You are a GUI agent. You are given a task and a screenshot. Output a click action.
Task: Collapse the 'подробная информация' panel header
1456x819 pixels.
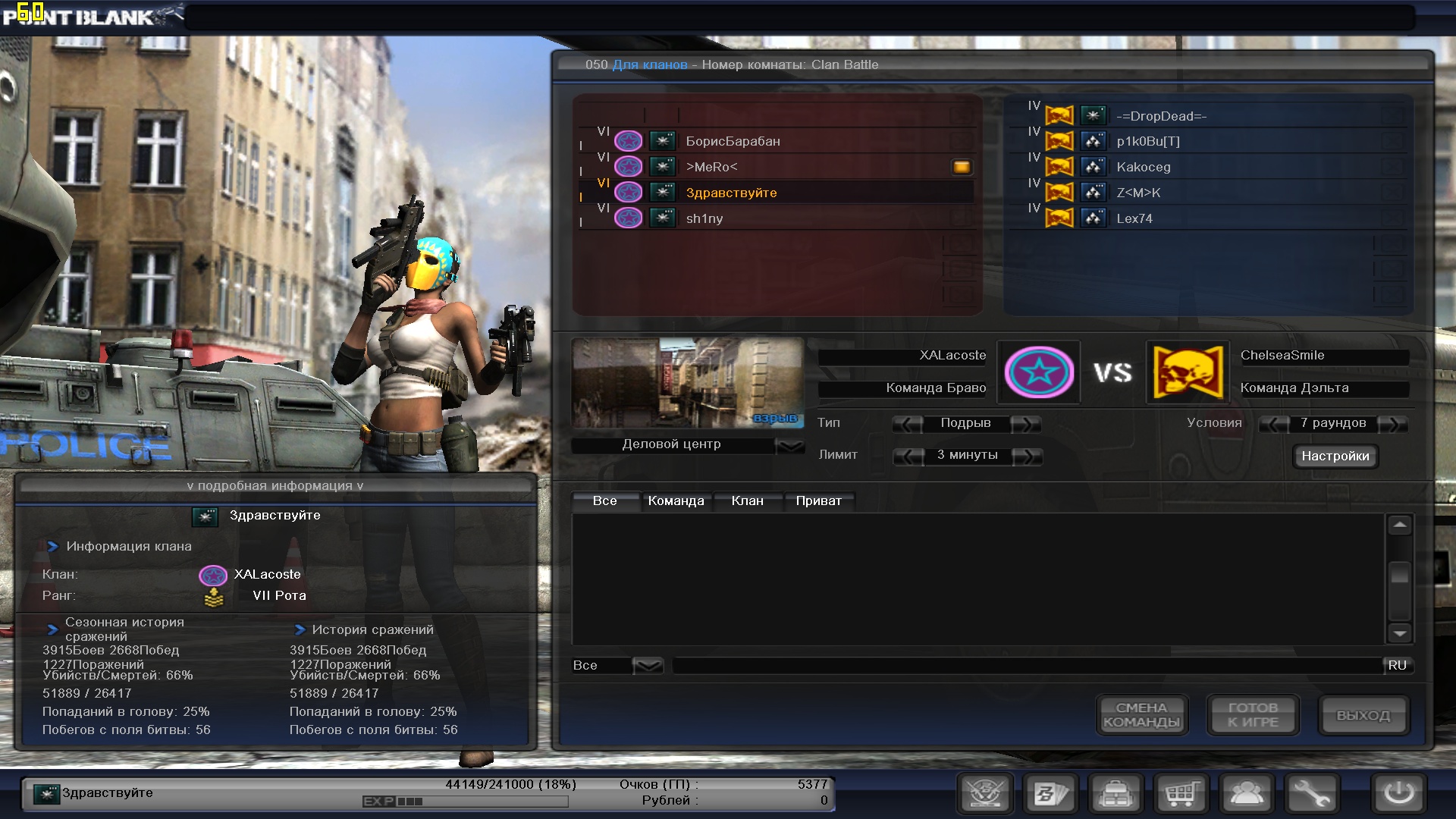tap(275, 486)
